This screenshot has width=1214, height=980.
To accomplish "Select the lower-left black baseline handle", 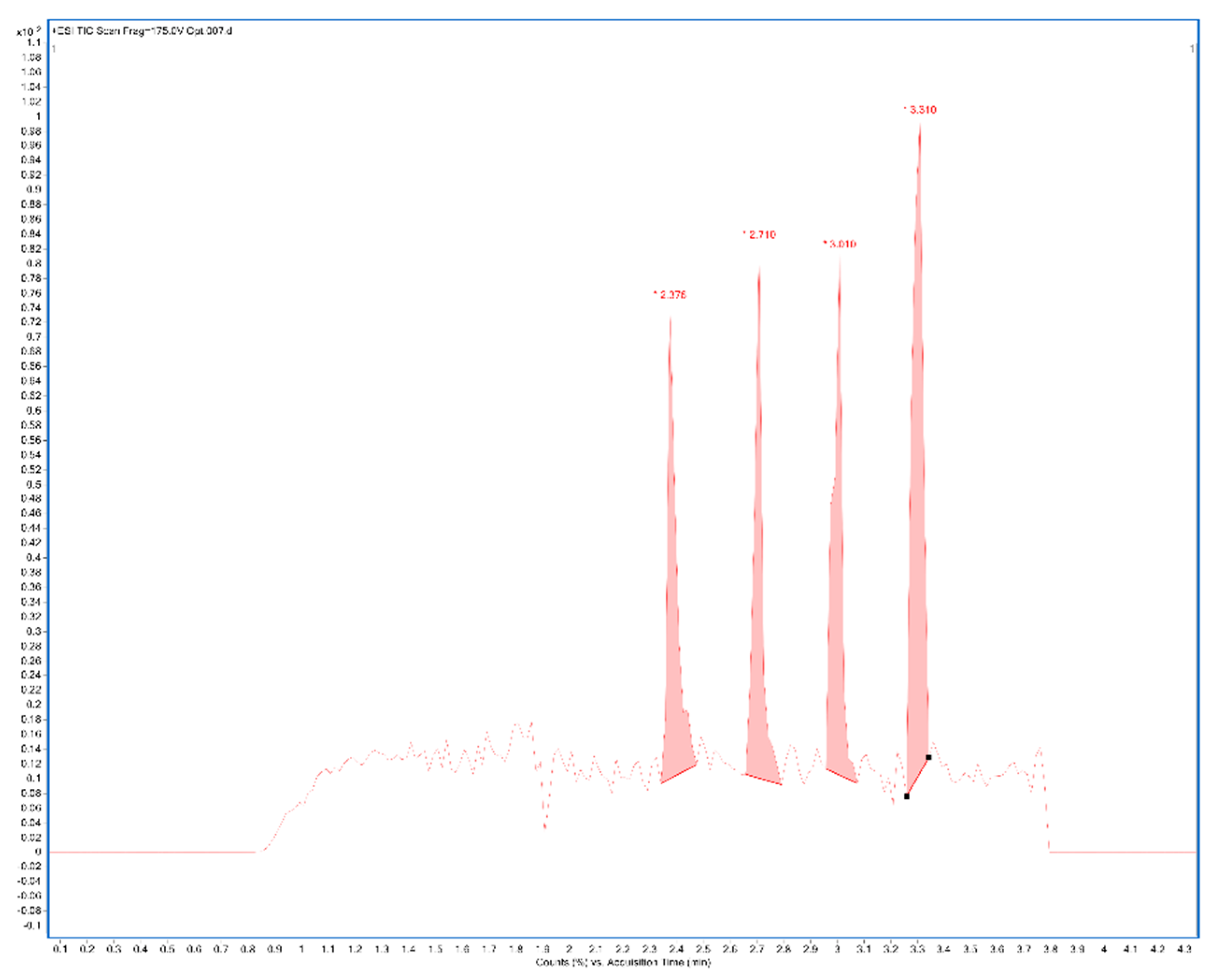I will [906, 796].
